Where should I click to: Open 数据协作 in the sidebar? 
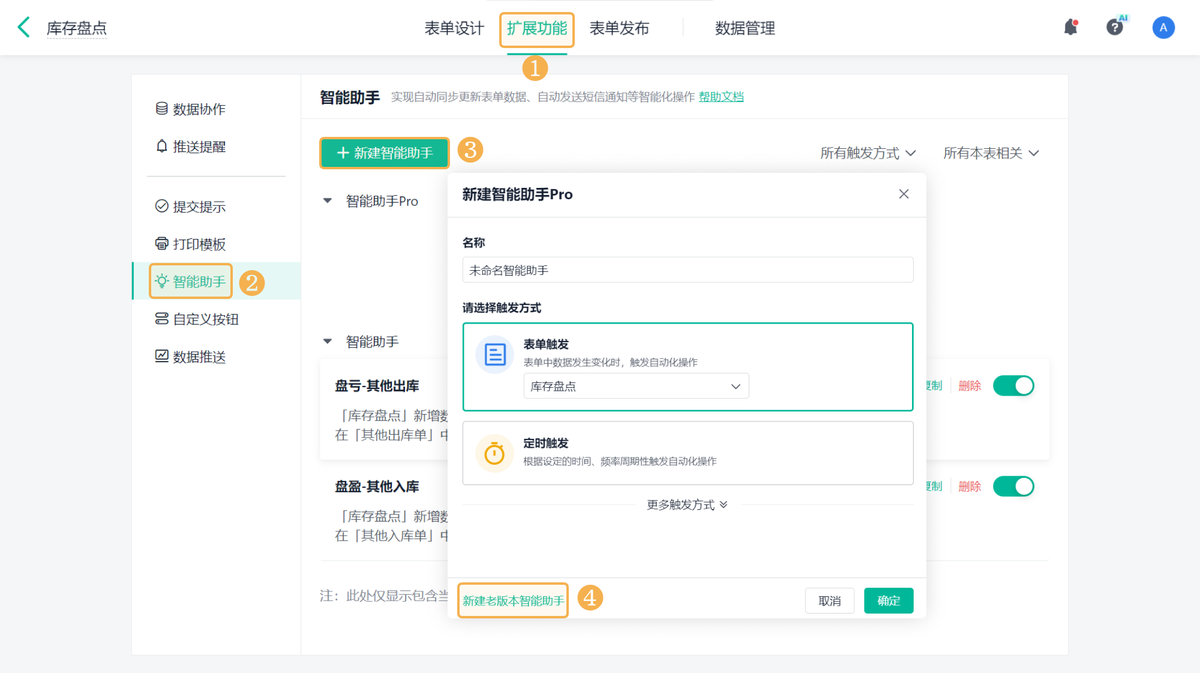(198, 109)
